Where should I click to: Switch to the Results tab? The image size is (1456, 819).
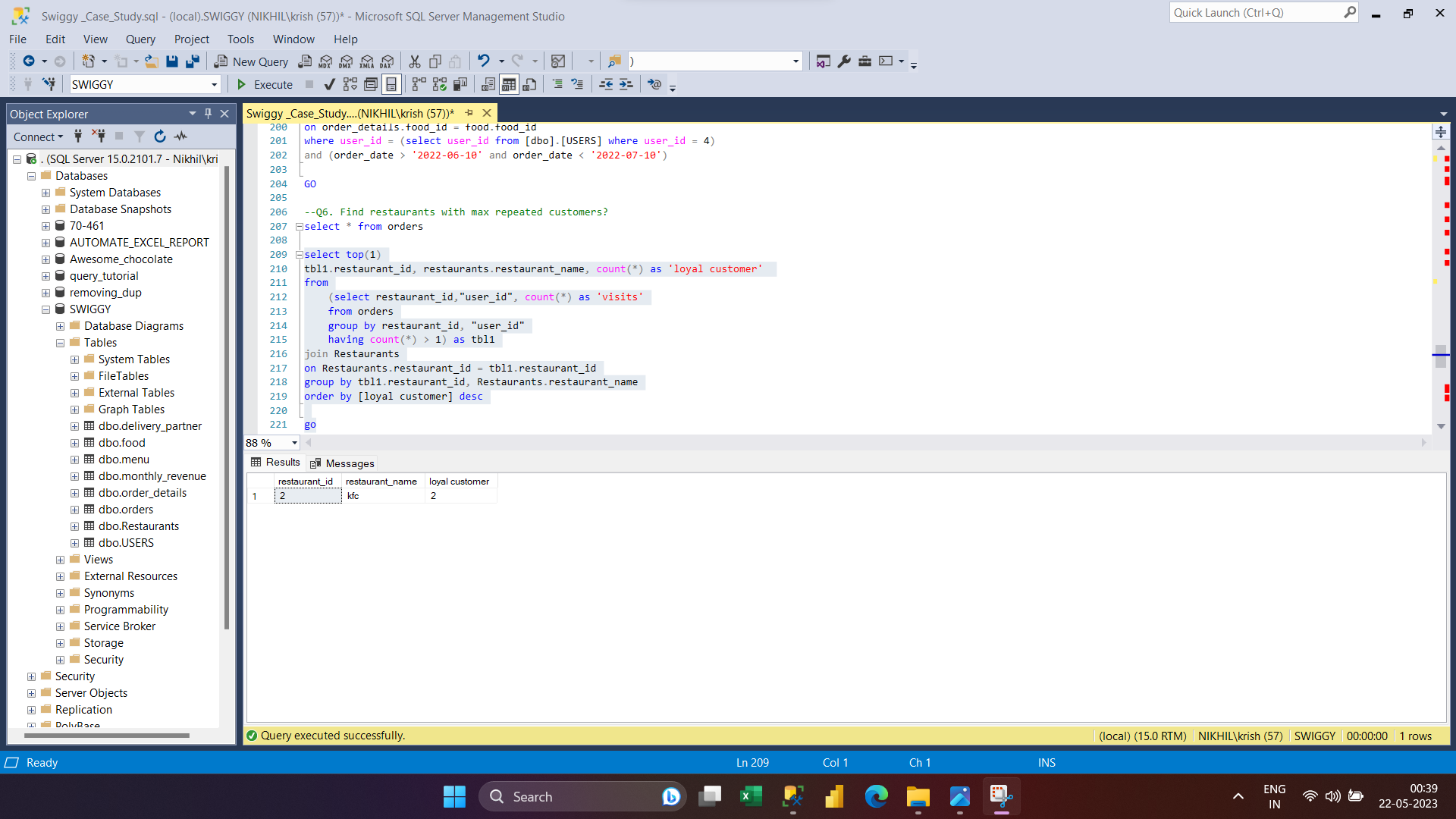tap(275, 463)
